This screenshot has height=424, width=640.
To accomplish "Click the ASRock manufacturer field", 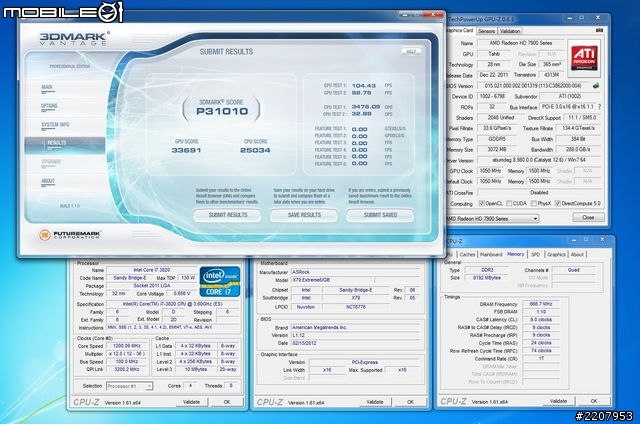I will coord(355,272).
